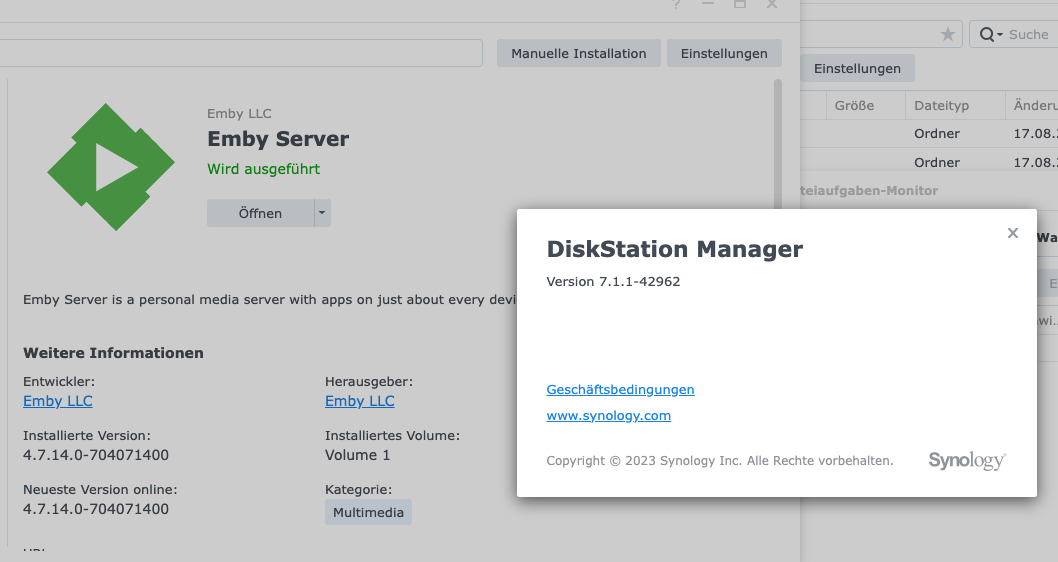Open the magnifier search options dropdown
Viewport: 1058px width, 562px height.
(990, 35)
